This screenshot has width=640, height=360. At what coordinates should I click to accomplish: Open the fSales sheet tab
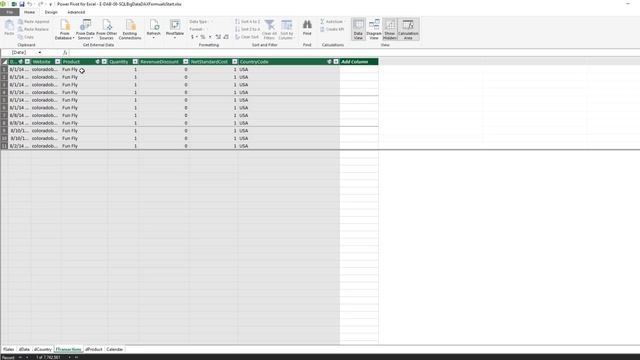pyautogui.click(x=9, y=349)
